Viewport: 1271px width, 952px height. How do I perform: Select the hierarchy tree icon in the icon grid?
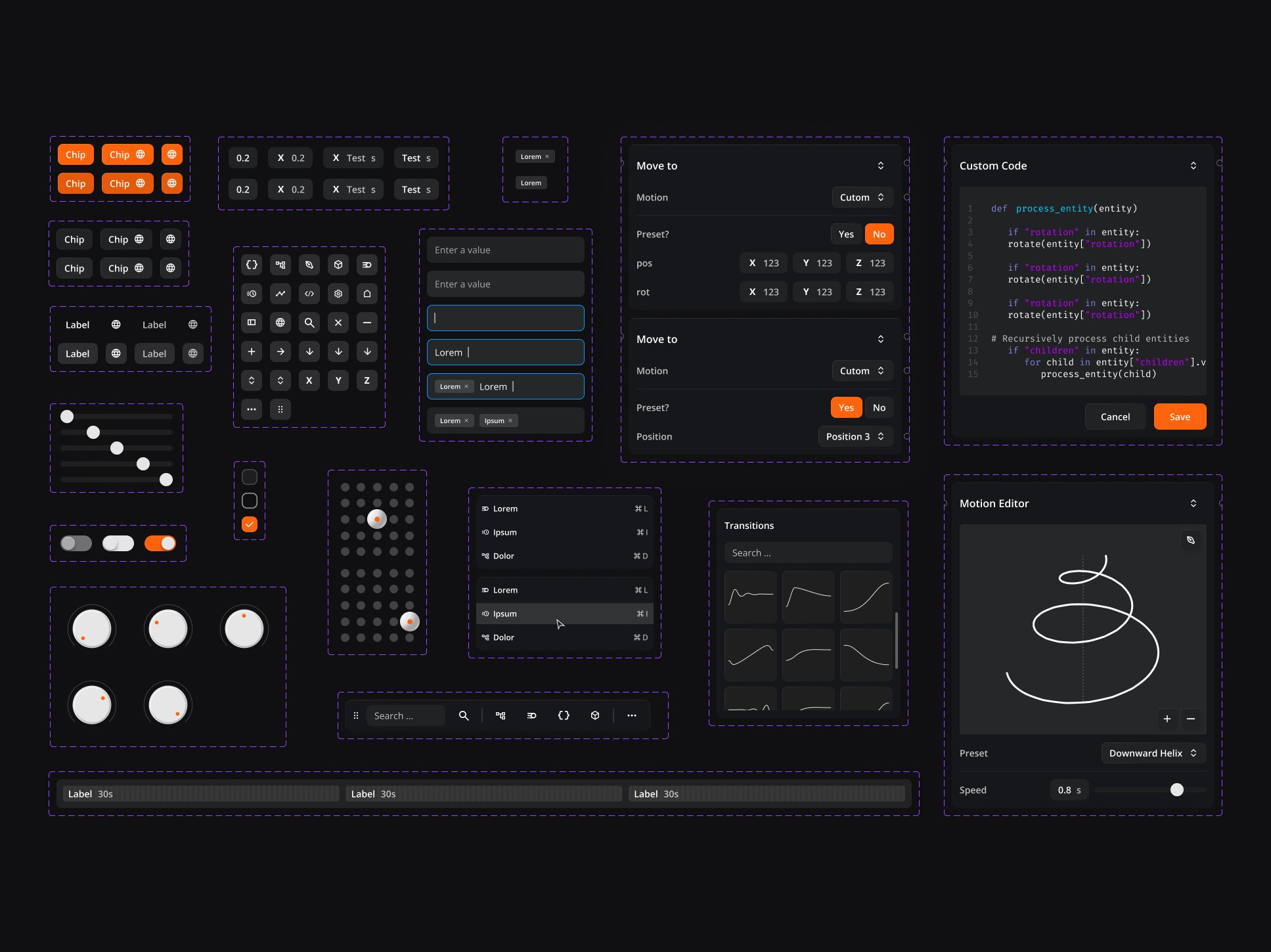click(x=280, y=265)
